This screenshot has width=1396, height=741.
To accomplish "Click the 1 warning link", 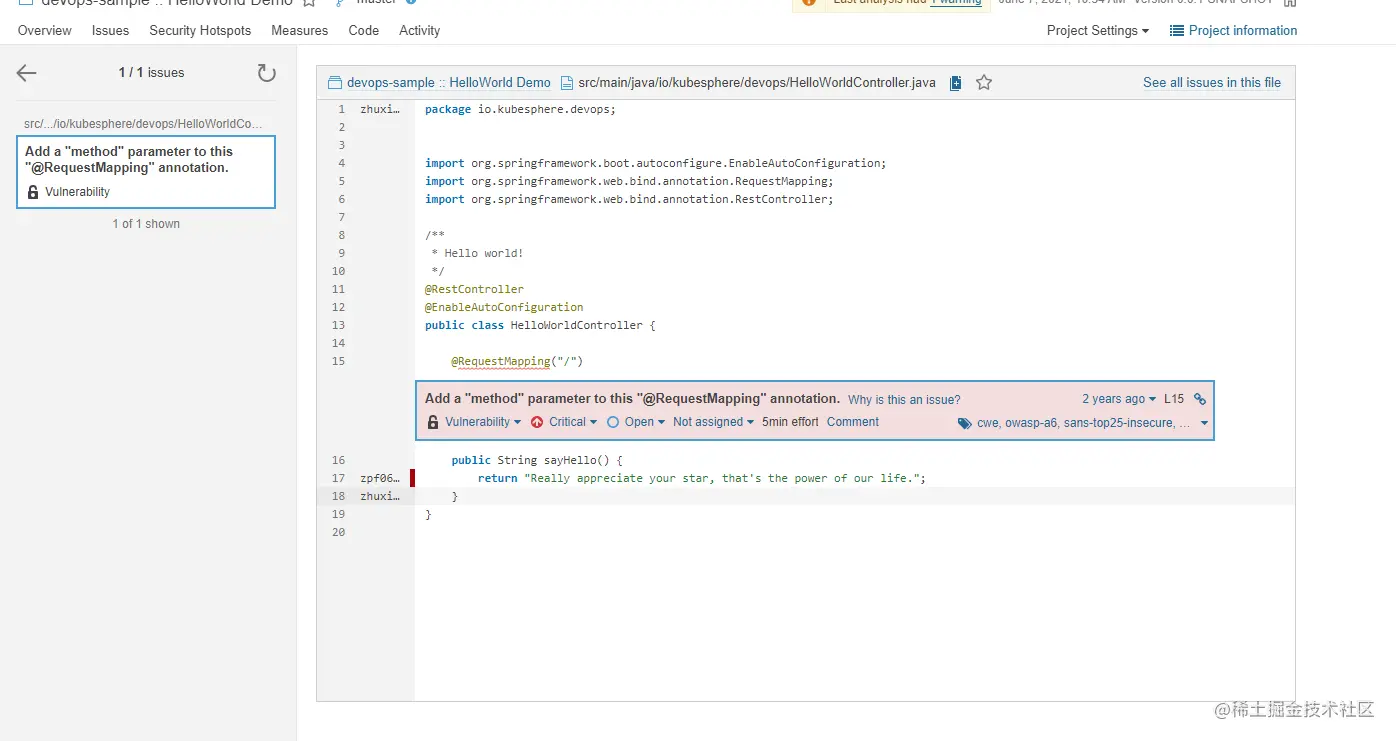I will coord(956,2).
